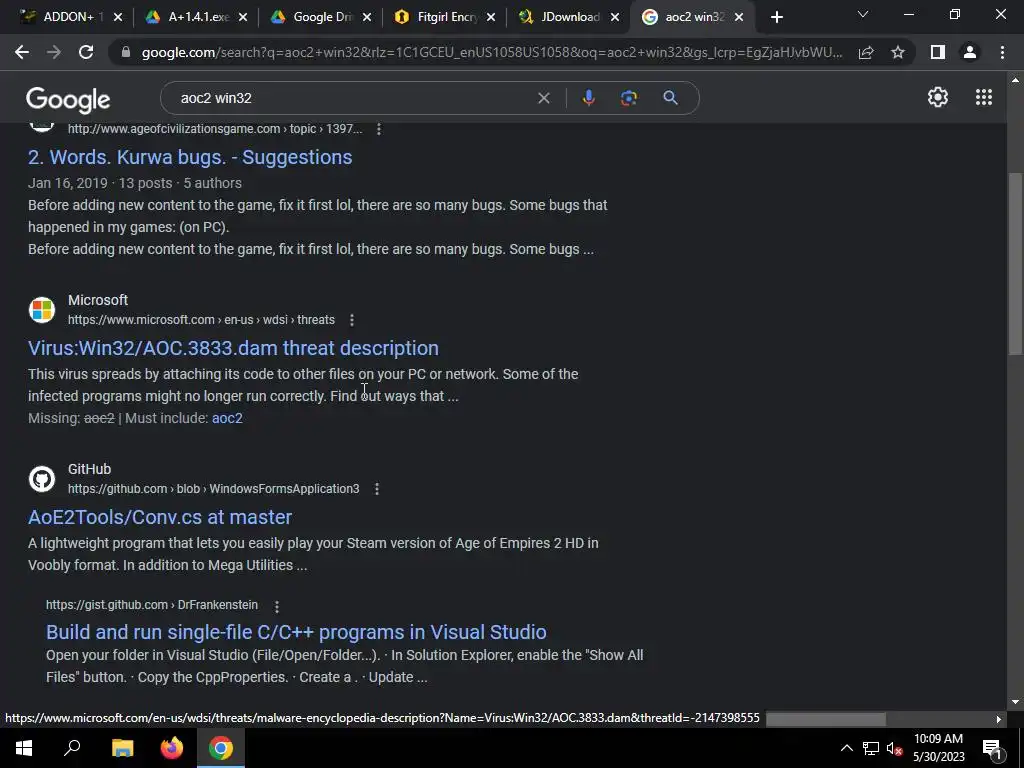Screen dimensions: 1024x768
Task: Bookmark this page with the star icon
Action: (x=898, y=52)
